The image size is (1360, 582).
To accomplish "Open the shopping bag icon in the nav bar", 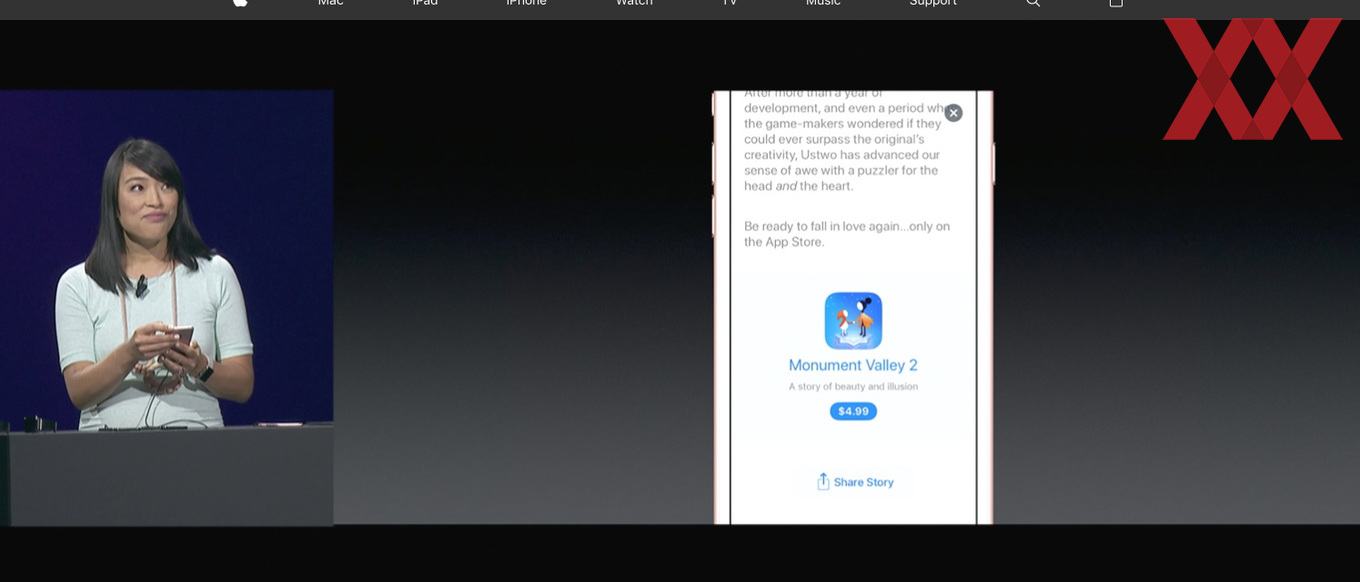I will [x=1116, y=3].
